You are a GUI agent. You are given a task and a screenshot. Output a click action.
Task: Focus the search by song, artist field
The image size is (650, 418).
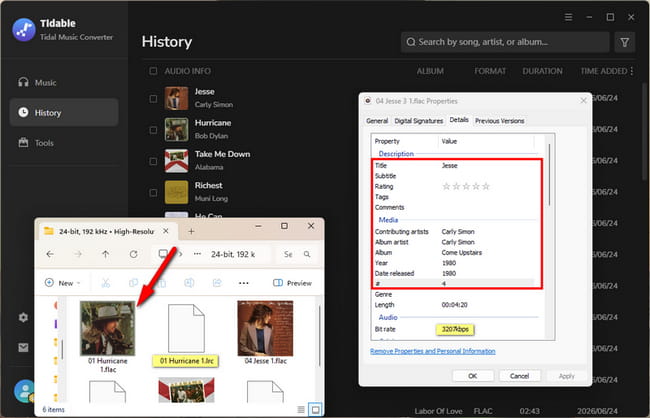pyautogui.click(x=505, y=42)
